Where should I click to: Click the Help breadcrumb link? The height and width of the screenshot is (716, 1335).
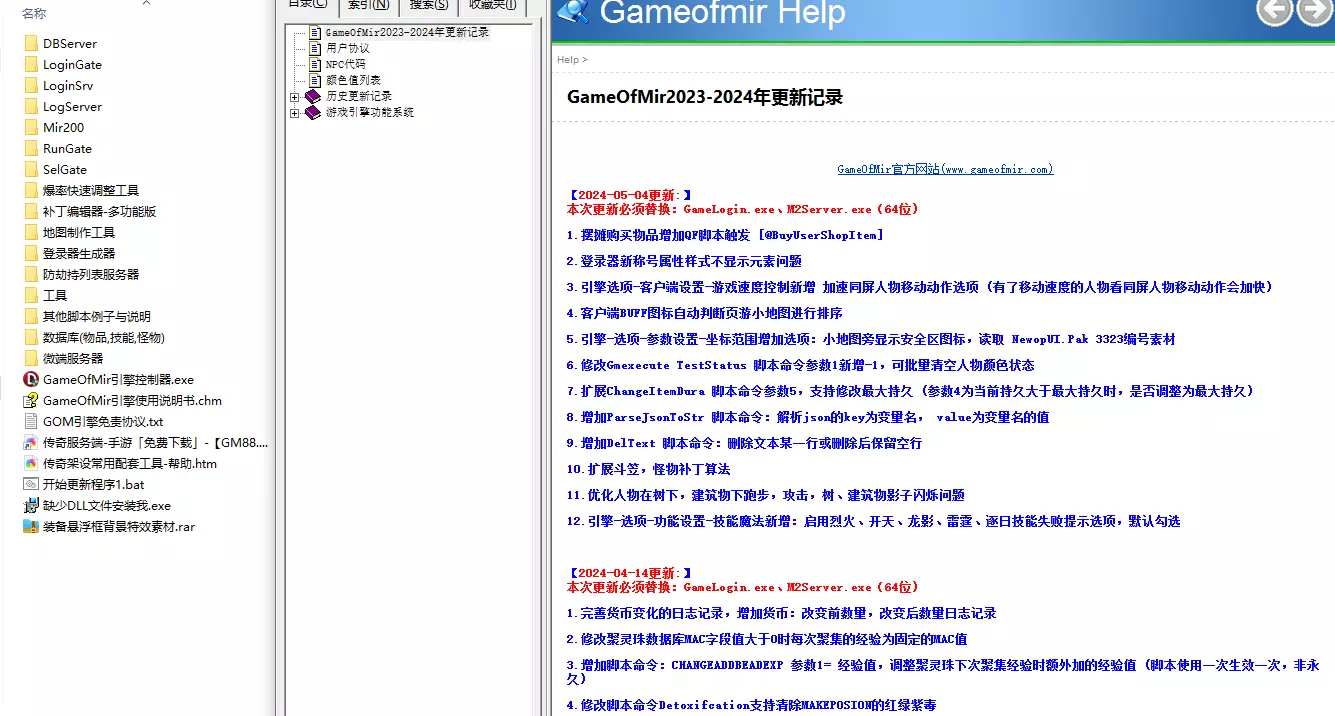coord(567,60)
